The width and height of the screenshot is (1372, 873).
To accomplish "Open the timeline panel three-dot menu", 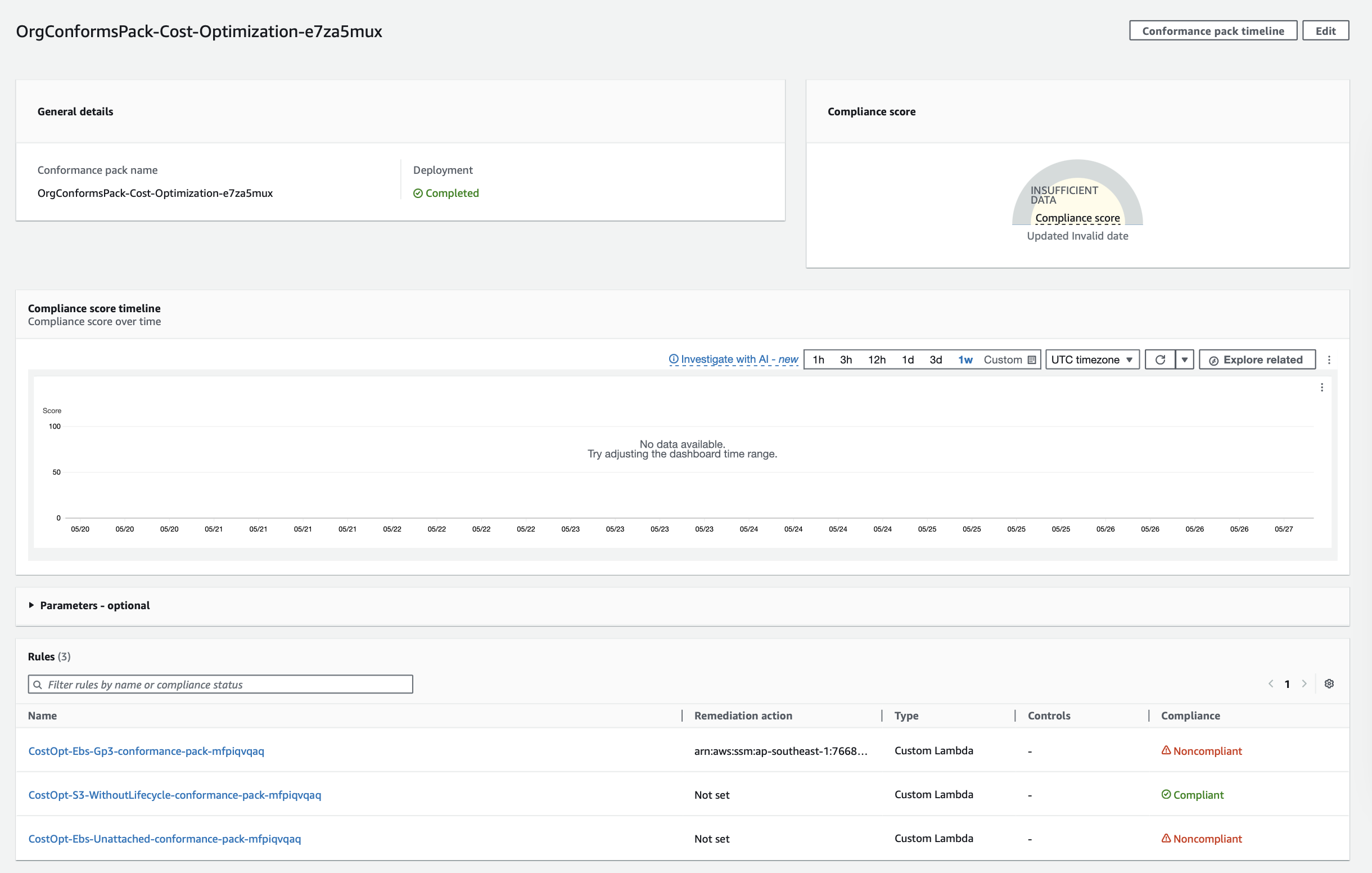I will click(1329, 359).
